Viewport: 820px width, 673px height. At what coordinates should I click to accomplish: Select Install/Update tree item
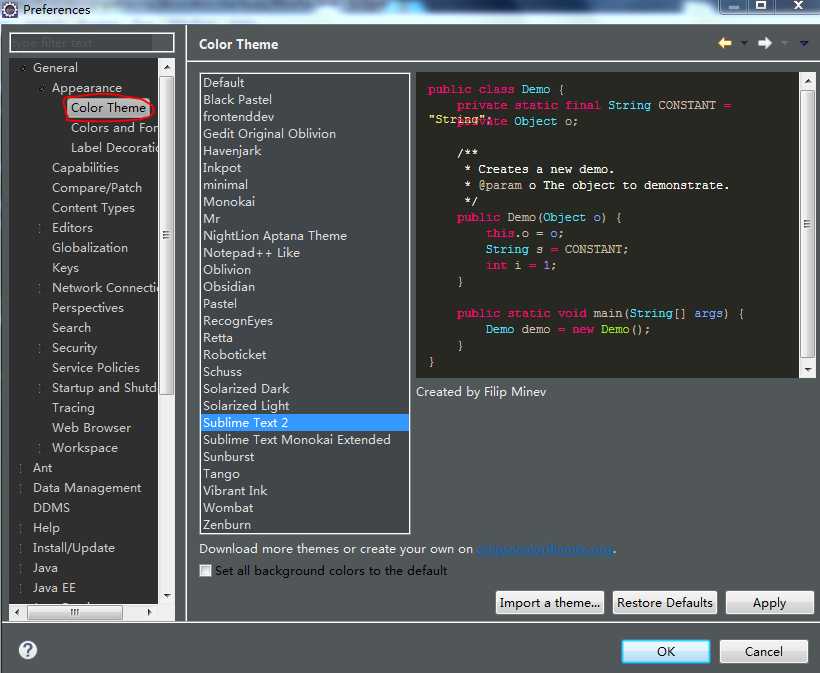74,548
